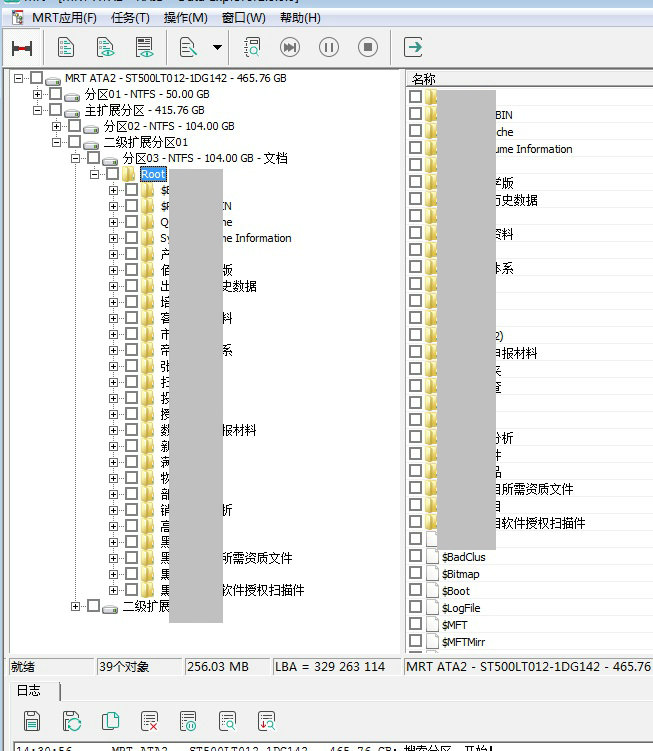
Task: Collapse the MRT ATA2 disk tree node
Action: pos(18,78)
